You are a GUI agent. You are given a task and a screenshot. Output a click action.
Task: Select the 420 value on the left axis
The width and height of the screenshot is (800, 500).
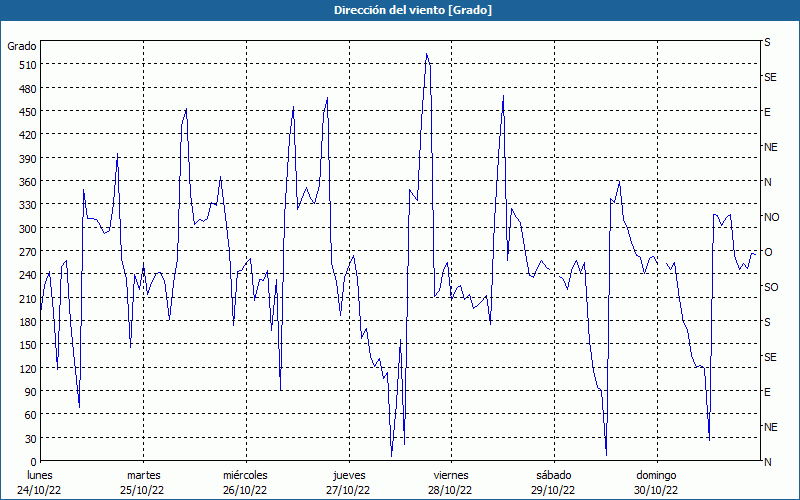click(27, 135)
